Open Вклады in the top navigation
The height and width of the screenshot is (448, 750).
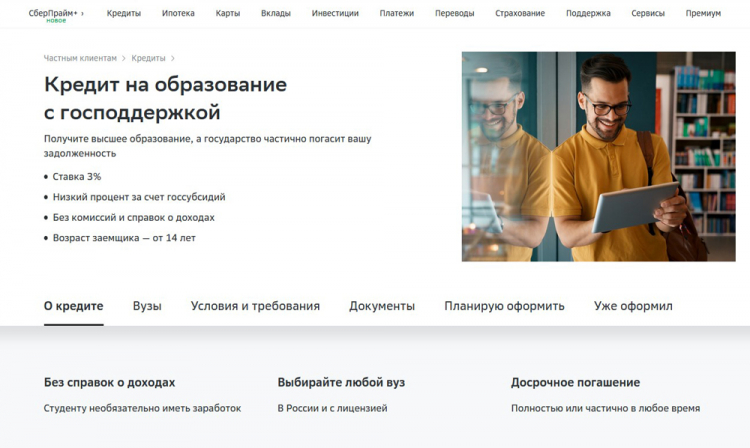pyautogui.click(x=276, y=13)
